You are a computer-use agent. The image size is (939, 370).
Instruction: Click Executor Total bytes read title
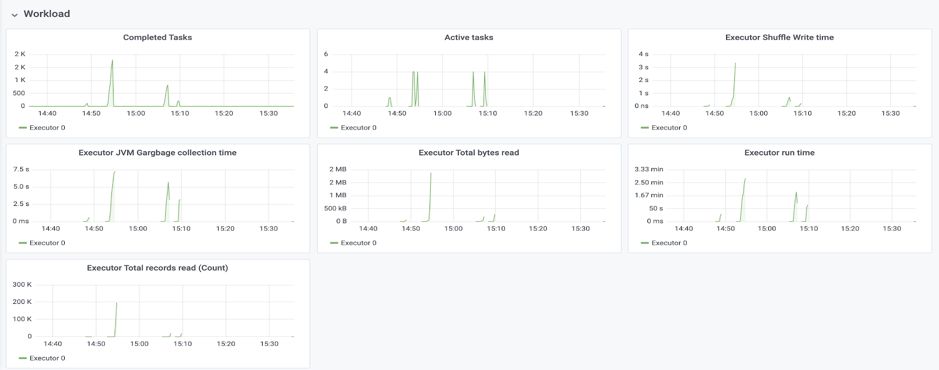(469, 153)
